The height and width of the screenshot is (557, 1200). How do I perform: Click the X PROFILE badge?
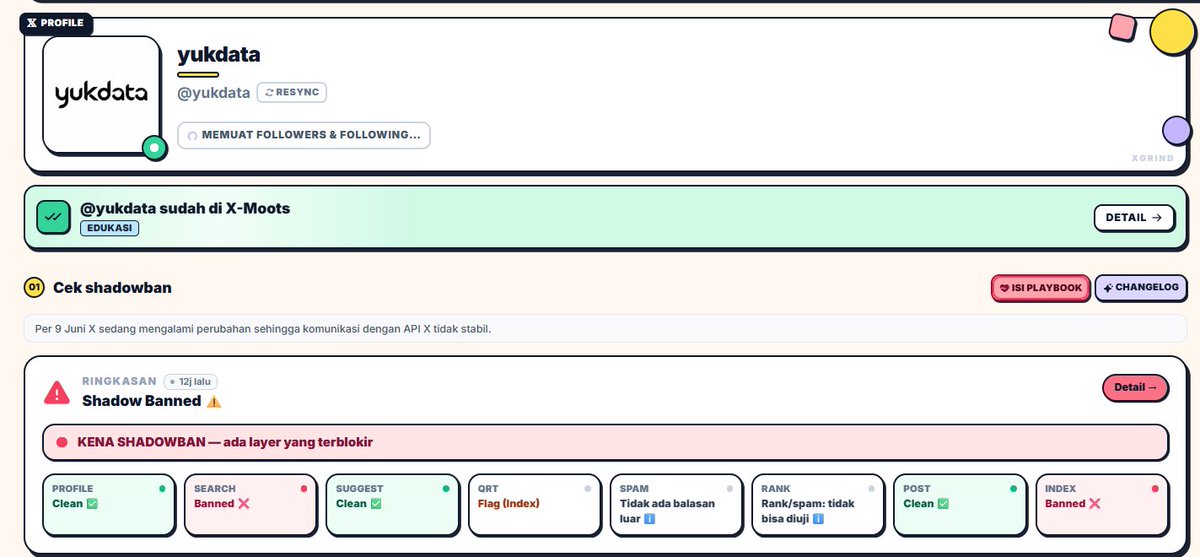pyautogui.click(x=55, y=22)
